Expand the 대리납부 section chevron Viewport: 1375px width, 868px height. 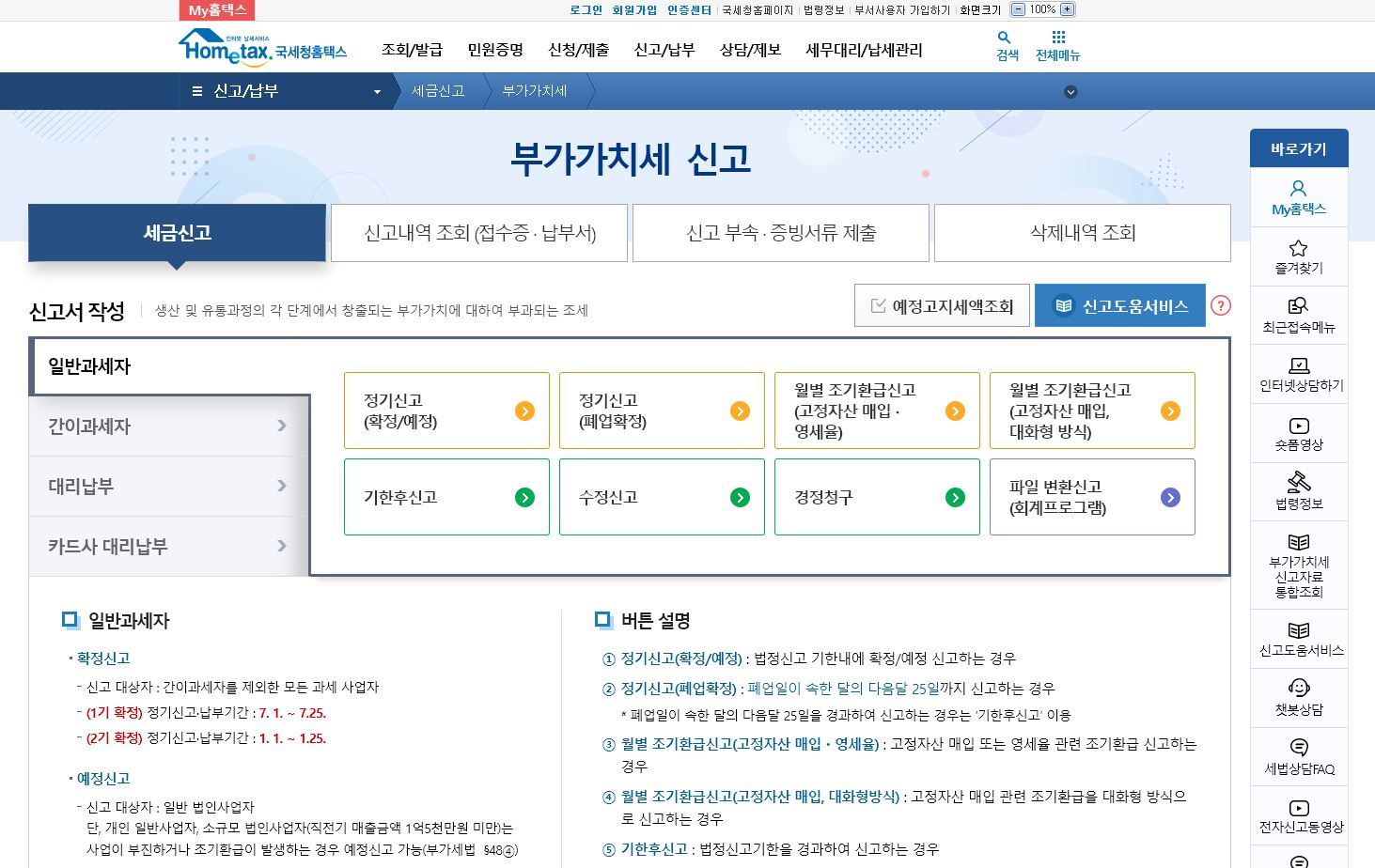pos(280,486)
